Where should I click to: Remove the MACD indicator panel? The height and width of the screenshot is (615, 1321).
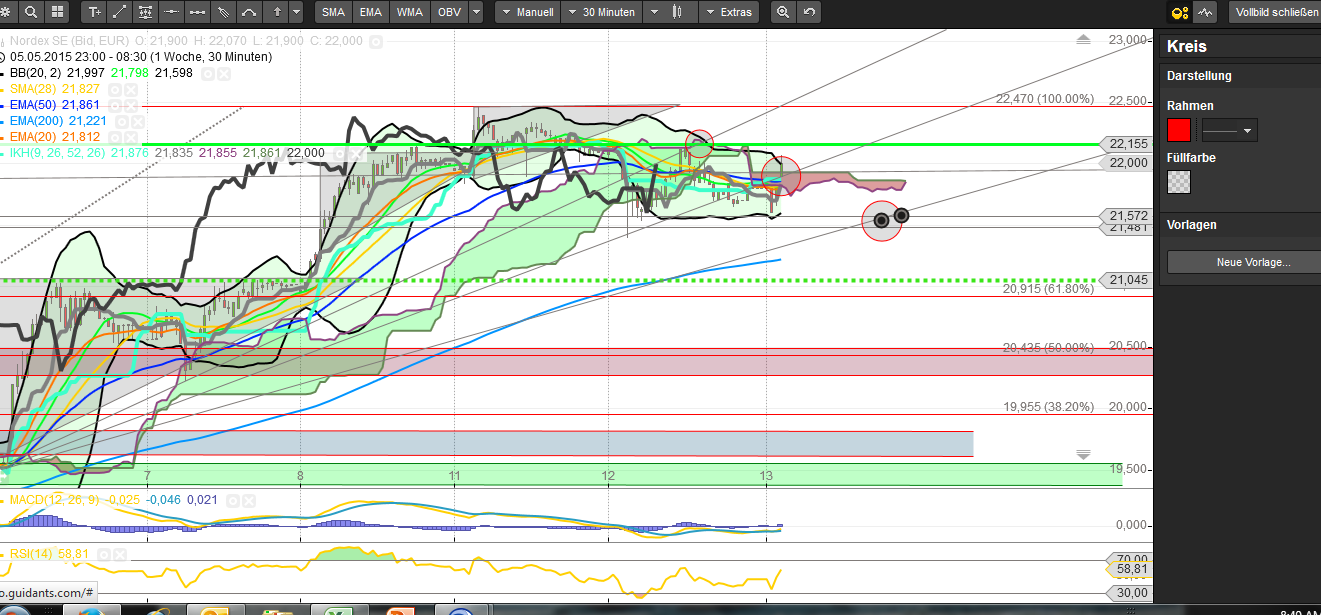point(249,500)
